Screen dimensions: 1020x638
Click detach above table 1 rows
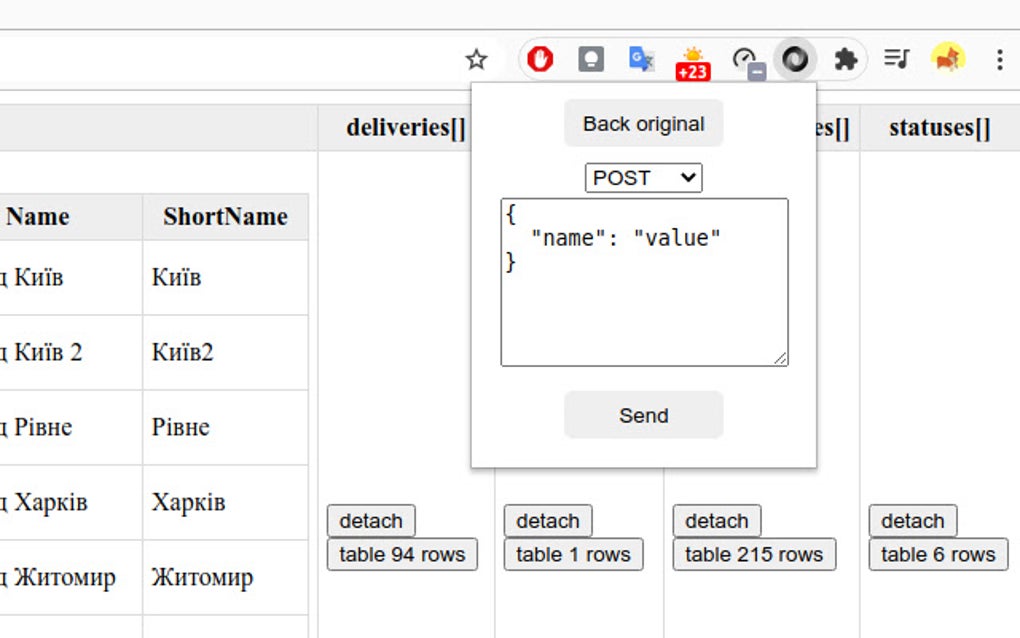click(548, 520)
